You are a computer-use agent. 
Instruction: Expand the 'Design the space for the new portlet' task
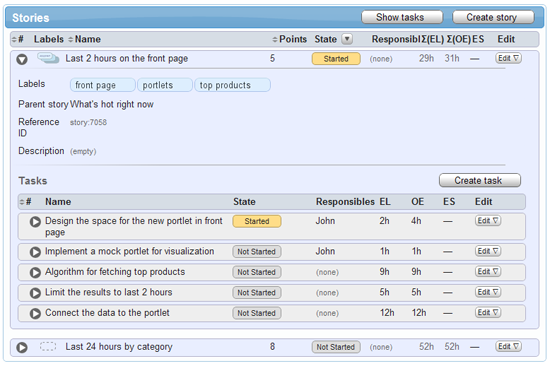pos(35,222)
